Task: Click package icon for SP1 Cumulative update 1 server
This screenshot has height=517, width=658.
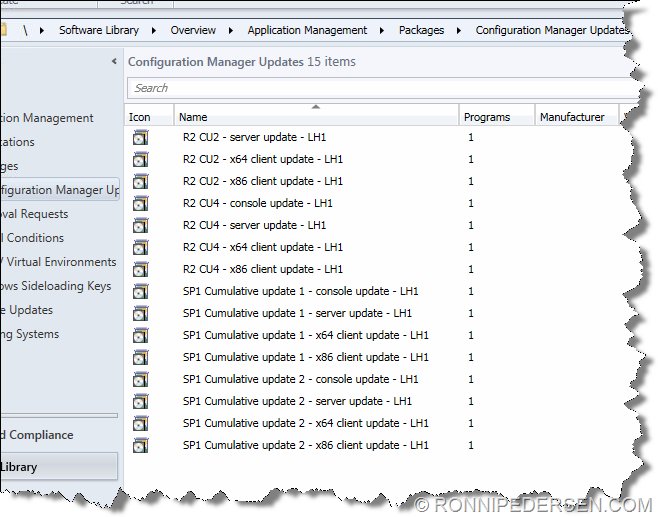Action: point(141,313)
